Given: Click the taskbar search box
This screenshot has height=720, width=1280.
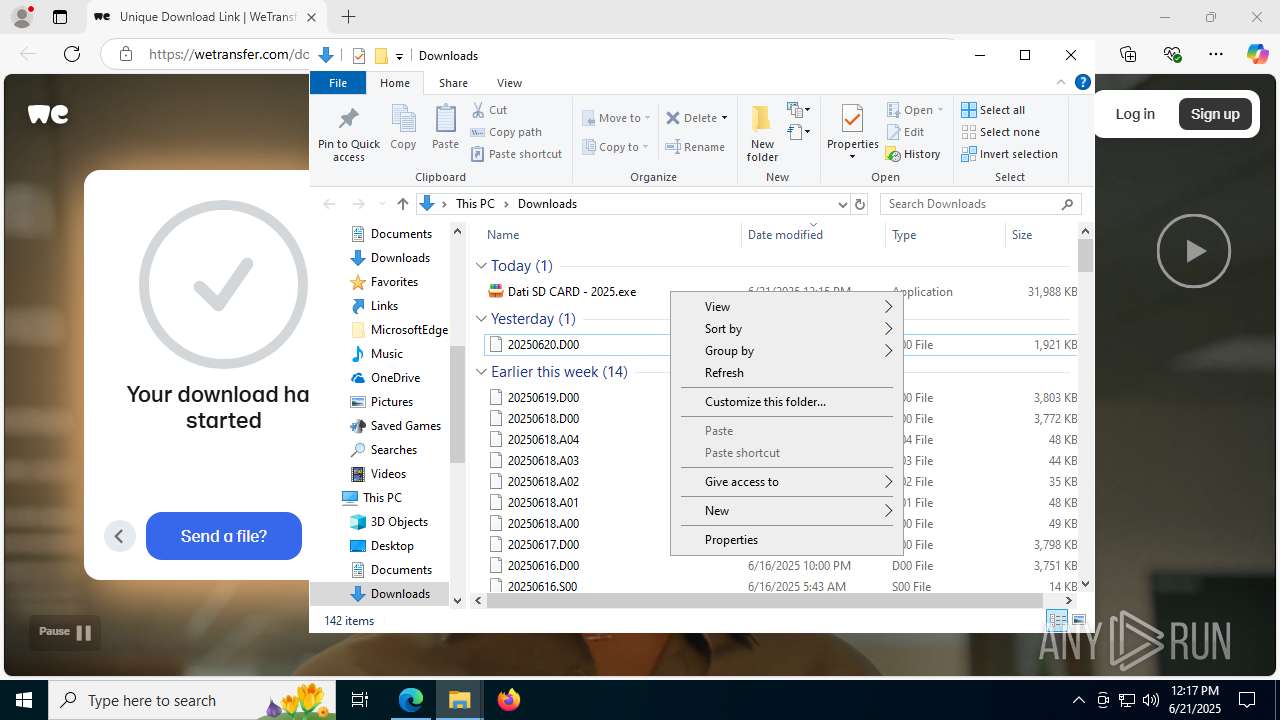Looking at the screenshot, I should 190,700.
